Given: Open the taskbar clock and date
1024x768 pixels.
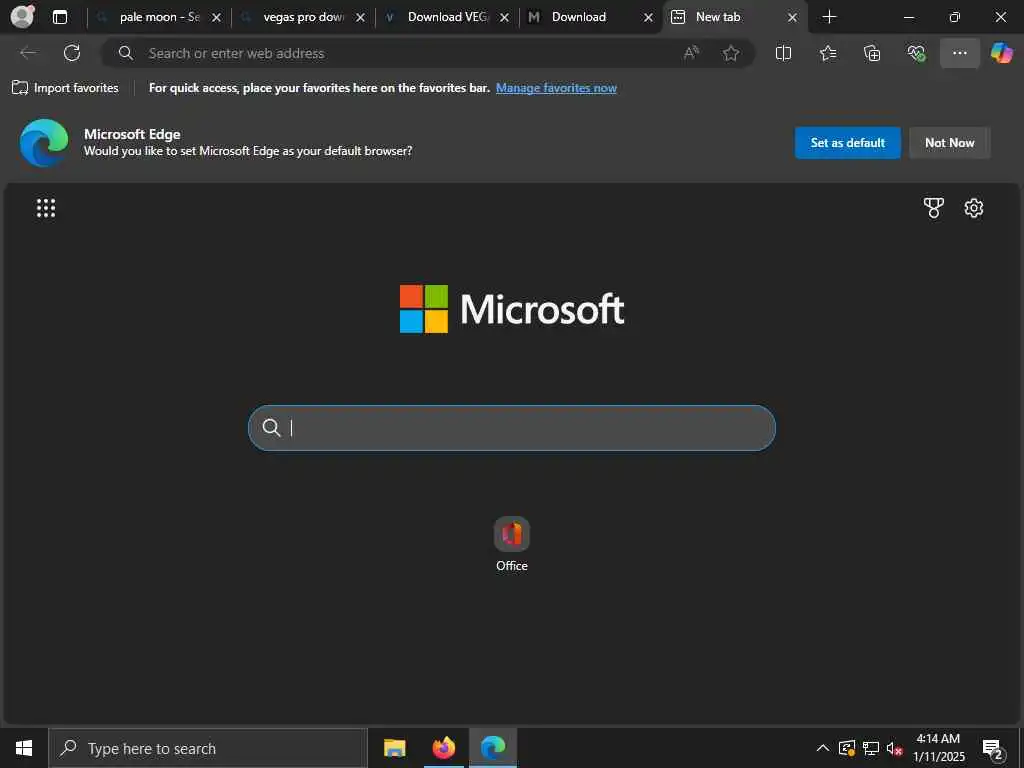Looking at the screenshot, I should pyautogui.click(x=938, y=748).
